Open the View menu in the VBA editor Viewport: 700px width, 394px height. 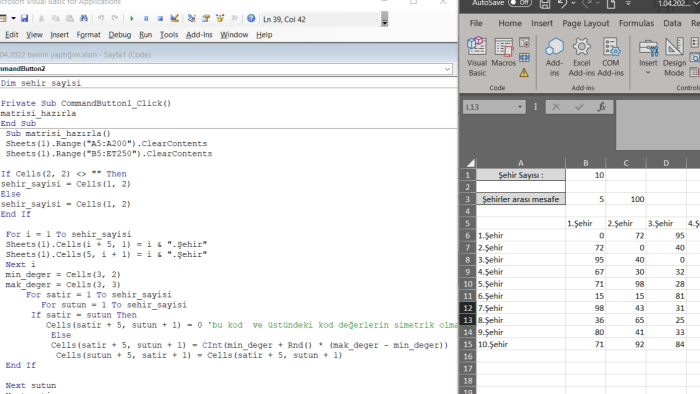click(x=34, y=34)
